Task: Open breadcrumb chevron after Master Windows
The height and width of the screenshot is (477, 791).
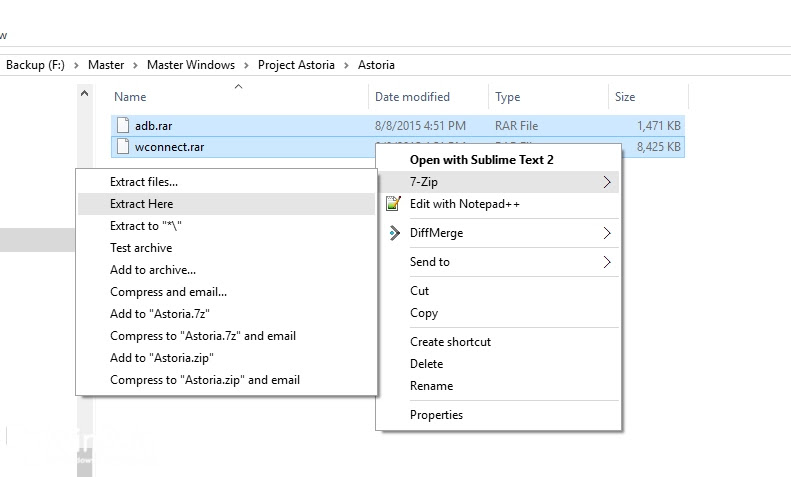Action: pos(246,66)
